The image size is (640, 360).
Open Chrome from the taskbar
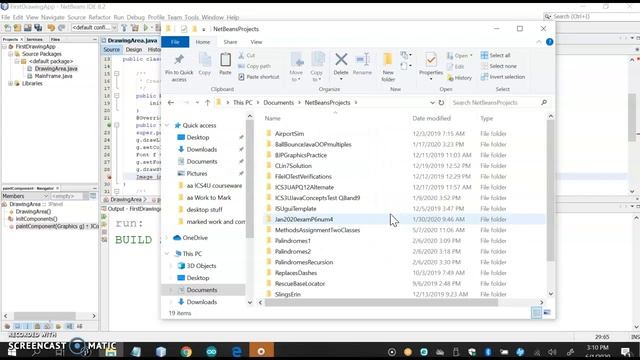[186, 351]
